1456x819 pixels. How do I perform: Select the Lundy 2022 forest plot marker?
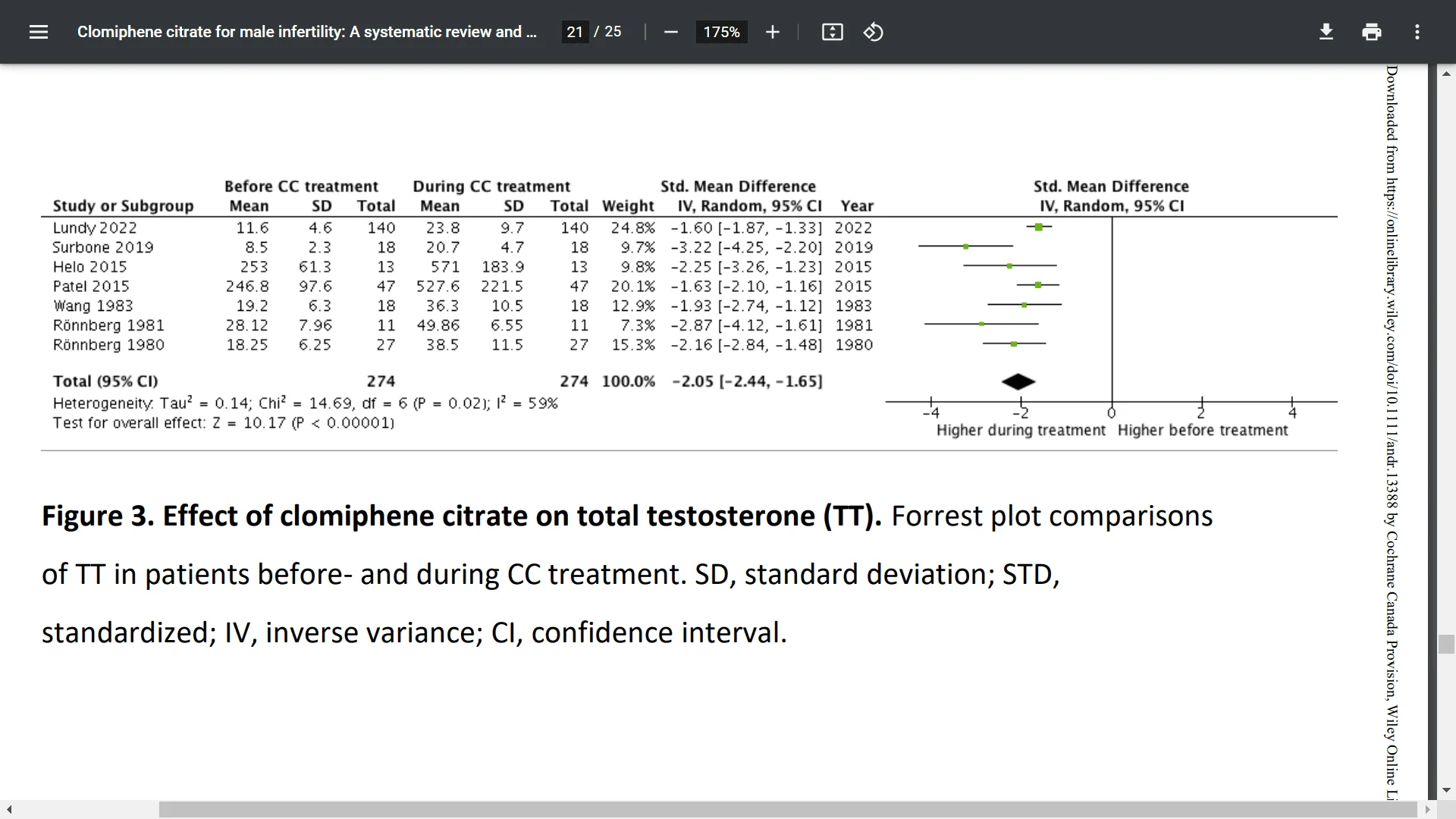(x=1038, y=227)
